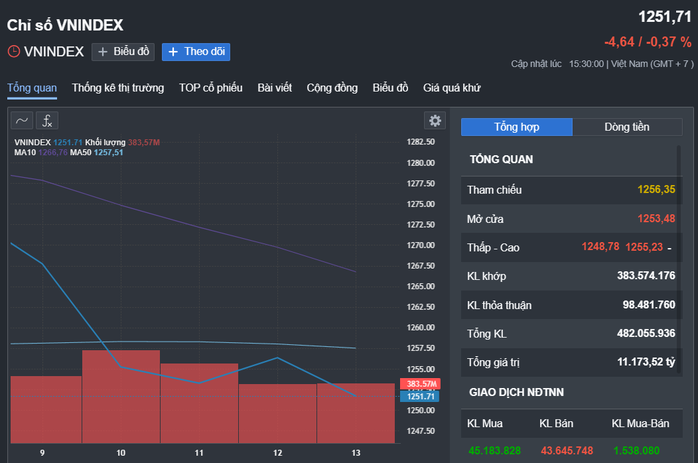Switch to the Dòng tiền panel tab
The height and width of the screenshot is (463, 698).
coord(627,127)
